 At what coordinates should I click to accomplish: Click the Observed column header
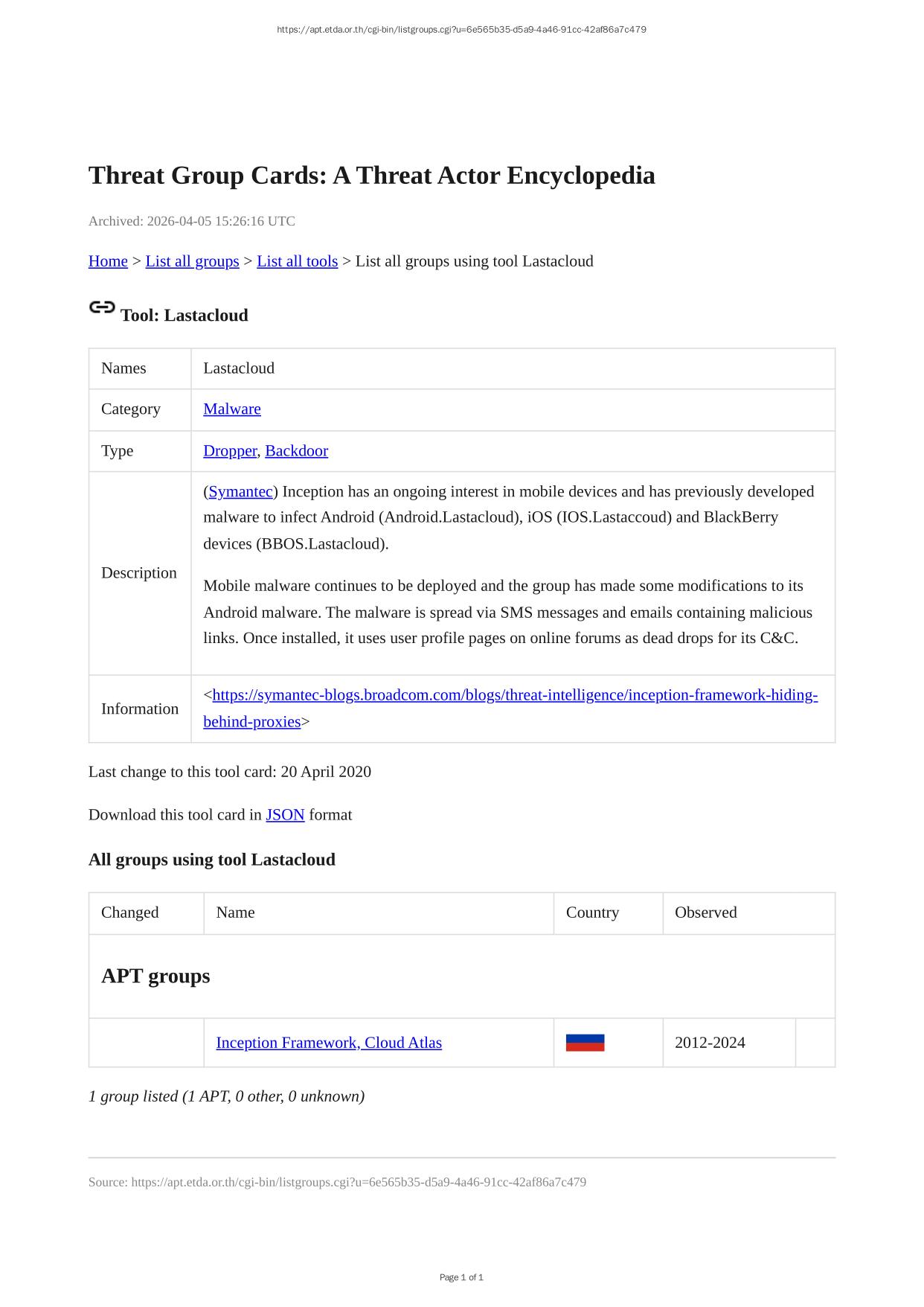705,913
